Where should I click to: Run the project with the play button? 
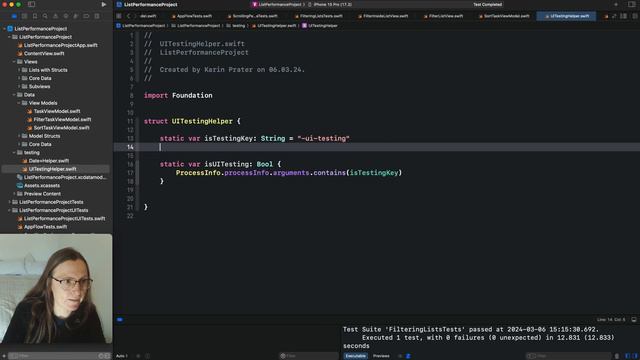(x=104, y=4)
